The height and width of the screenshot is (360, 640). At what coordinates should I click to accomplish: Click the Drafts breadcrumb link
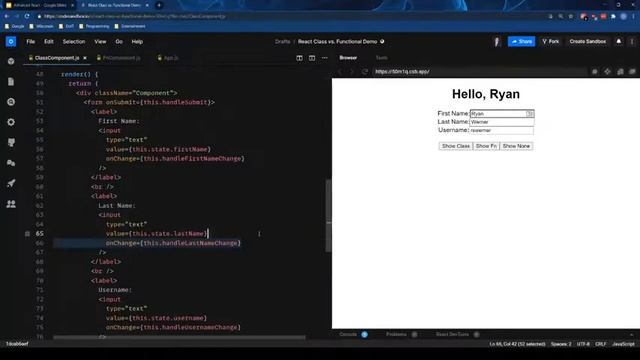[282, 42]
